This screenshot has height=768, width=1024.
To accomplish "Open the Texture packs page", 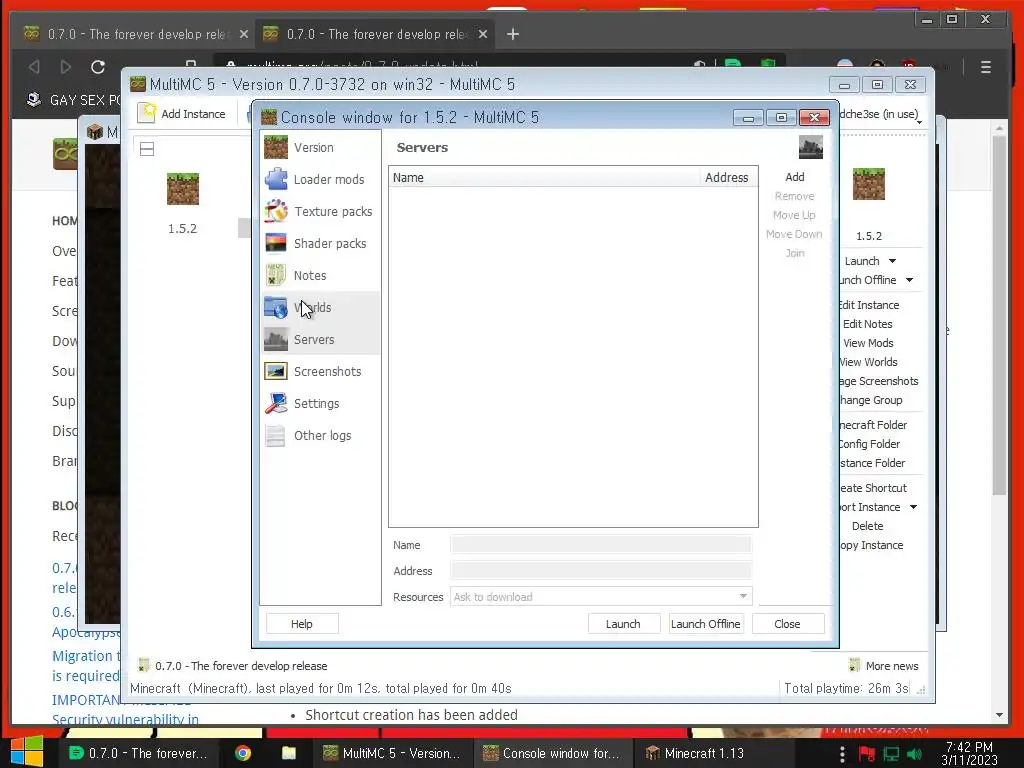I will (x=320, y=212).
